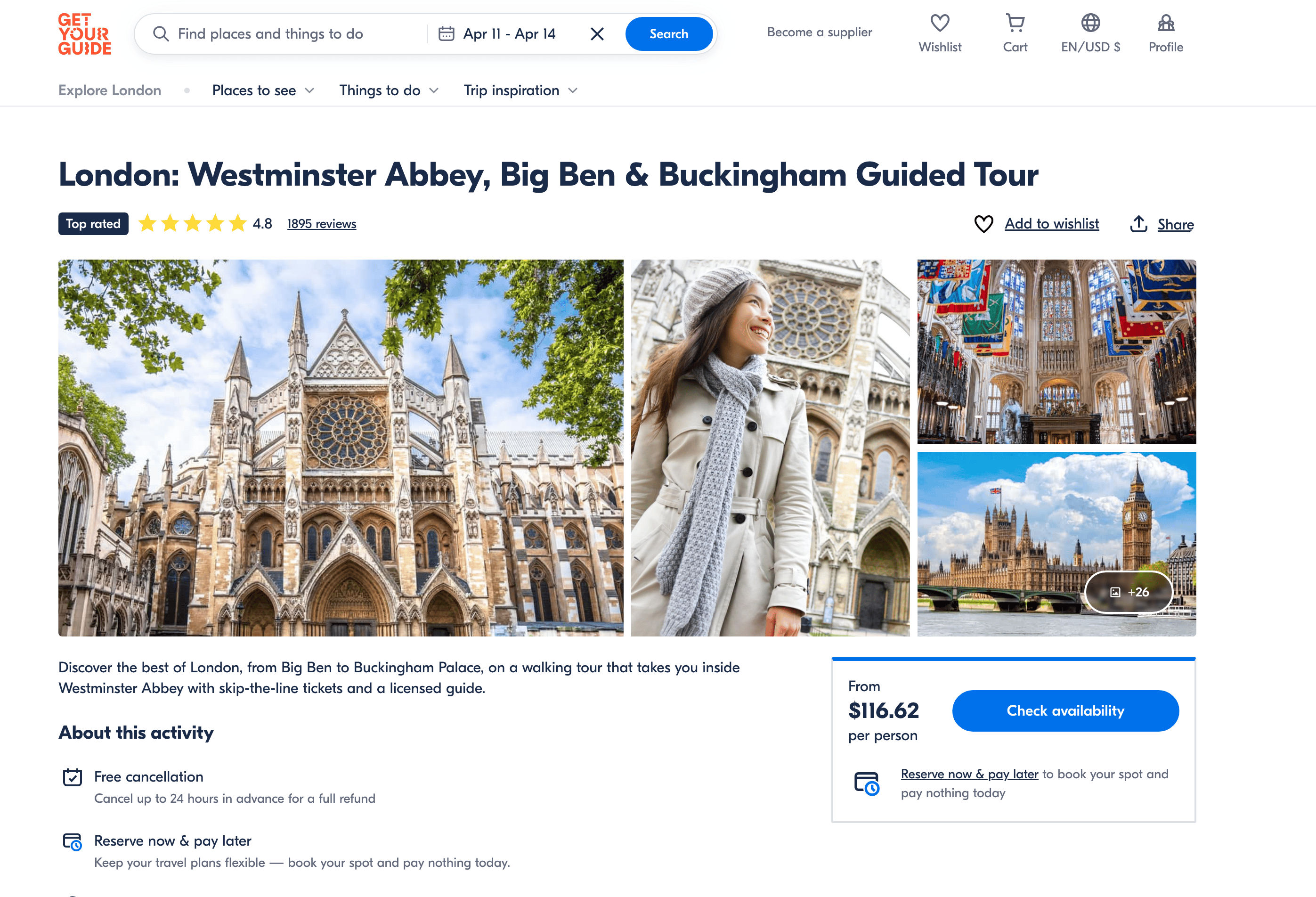Toggle the Add to wishlist heart
This screenshot has width=1316, height=897.
coord(983,224)
